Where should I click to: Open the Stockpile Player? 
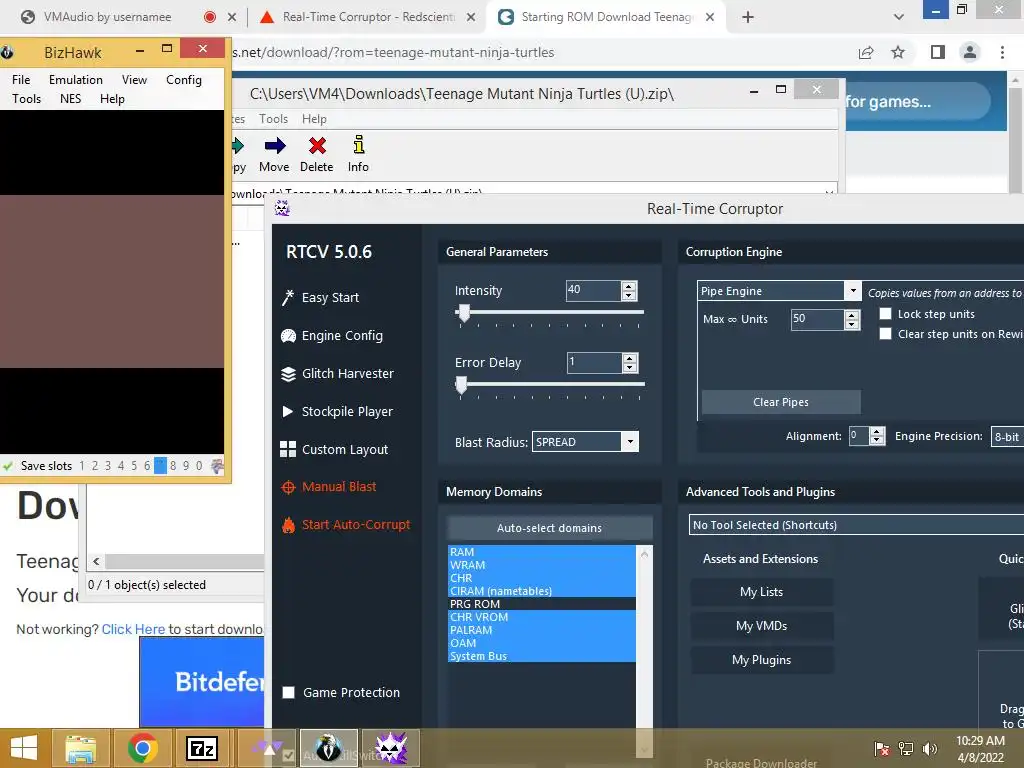pos(338,411)
